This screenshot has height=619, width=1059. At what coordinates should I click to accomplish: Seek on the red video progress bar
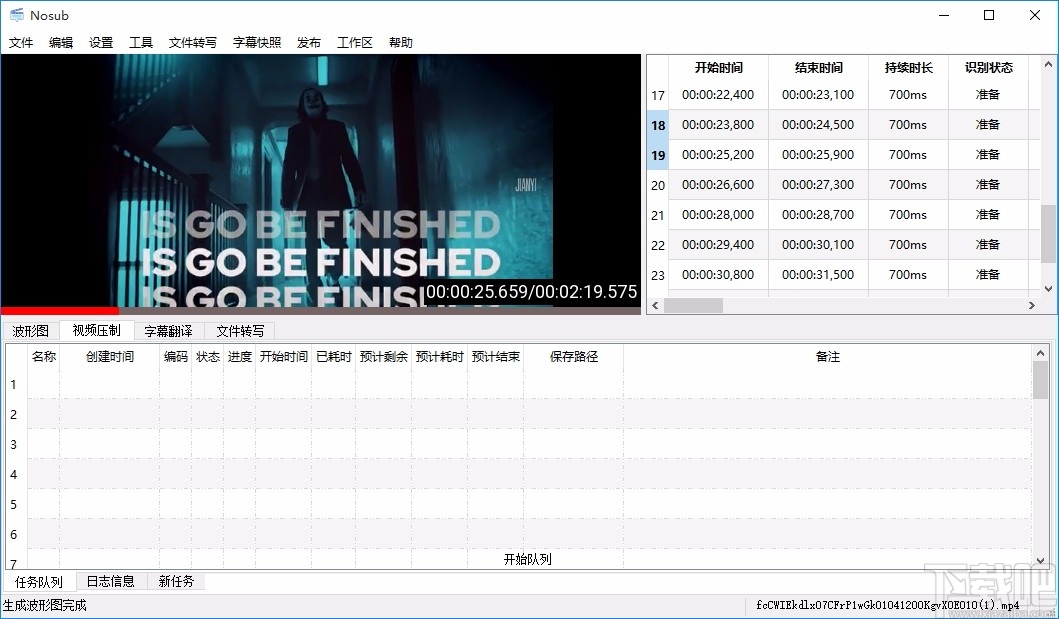click(x=320, y=311)
